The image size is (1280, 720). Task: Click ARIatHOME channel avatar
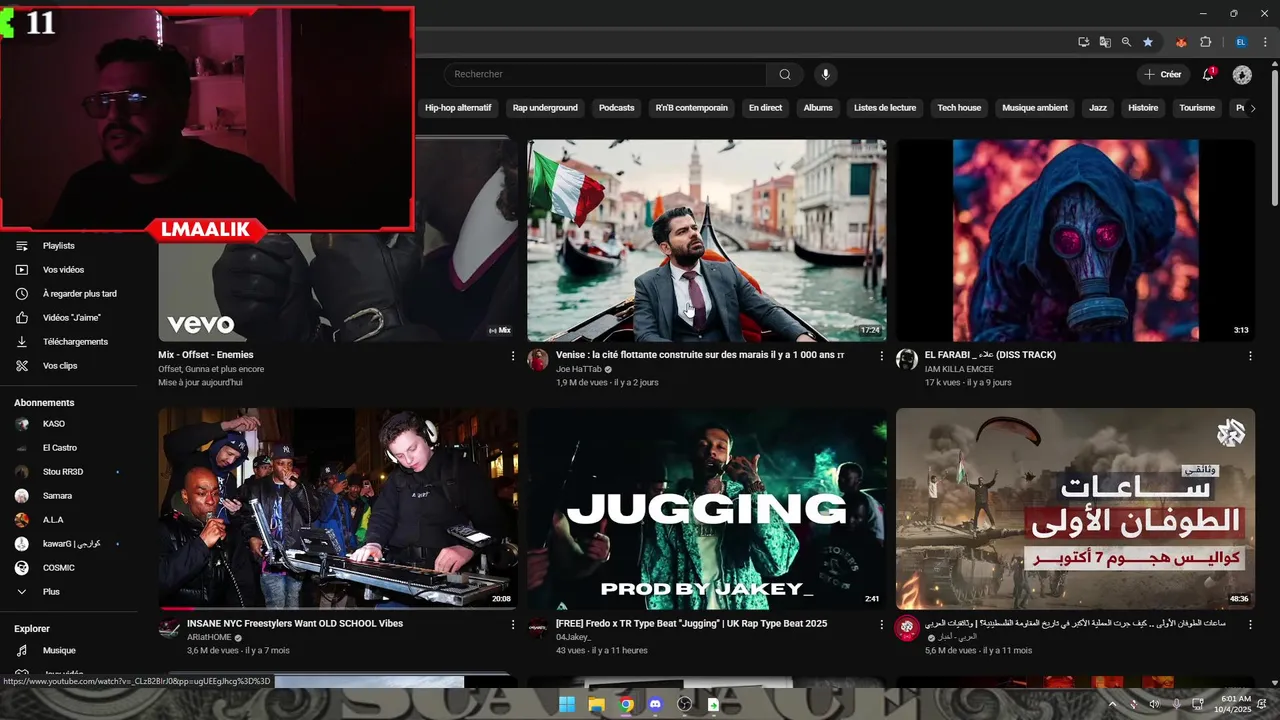click(170, 629)
